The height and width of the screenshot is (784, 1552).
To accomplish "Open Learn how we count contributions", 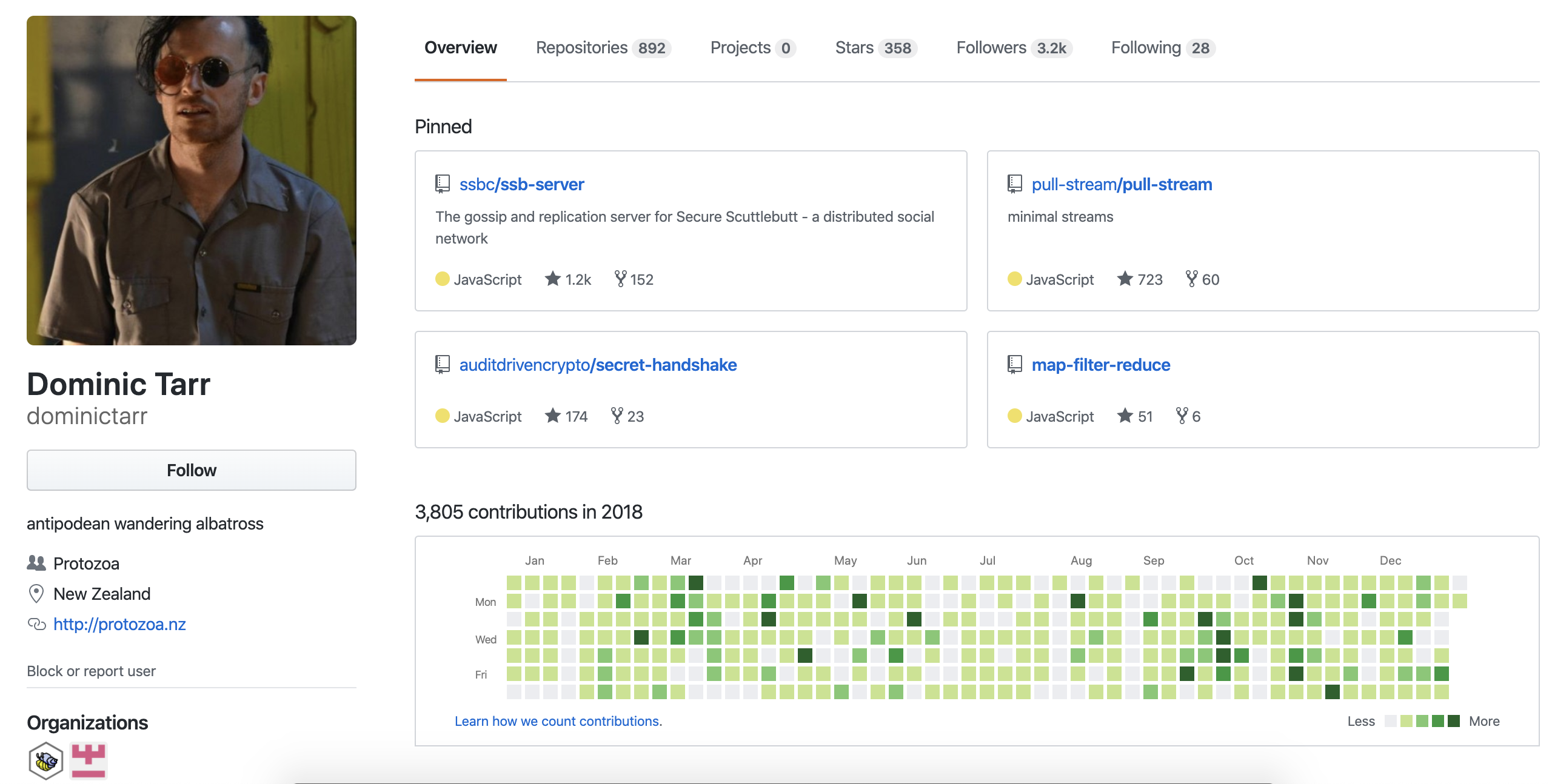I will click(x=558, y=721).
